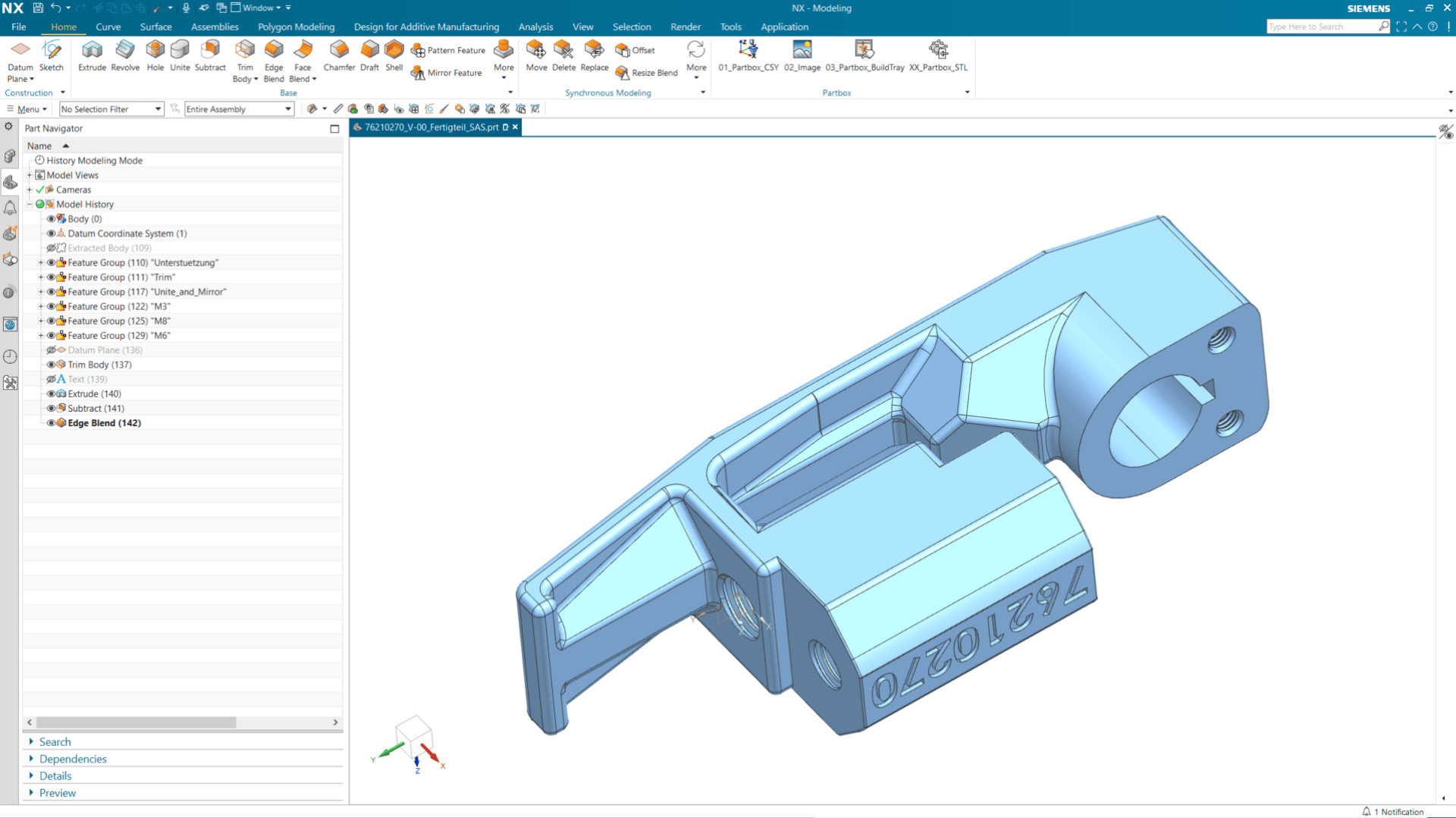Expand Feature Group (111) "Trim"
Screen dimensions: 1456x818
(x=41, y=277)
